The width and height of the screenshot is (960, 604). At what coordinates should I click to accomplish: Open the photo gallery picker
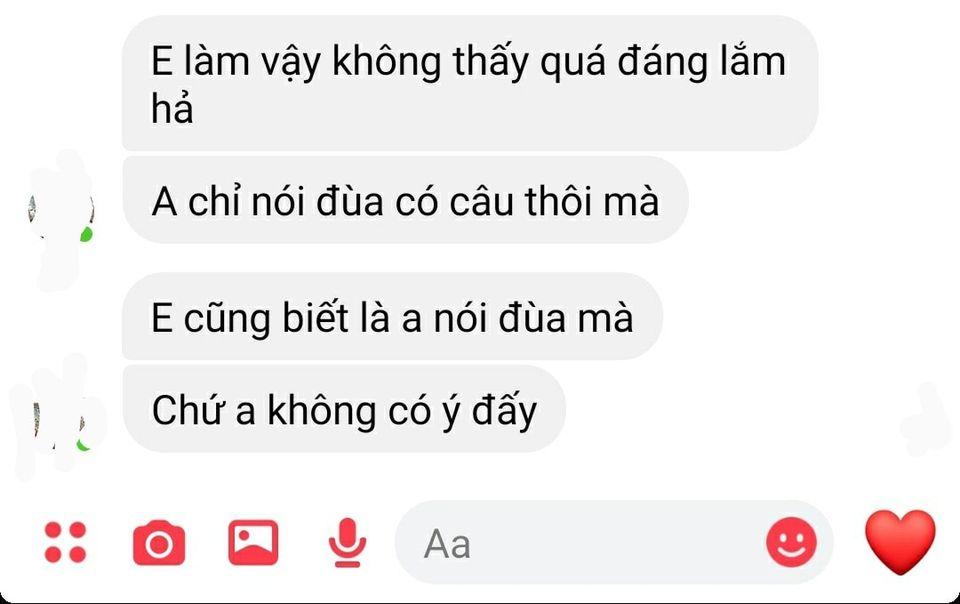tap(253, 543)
